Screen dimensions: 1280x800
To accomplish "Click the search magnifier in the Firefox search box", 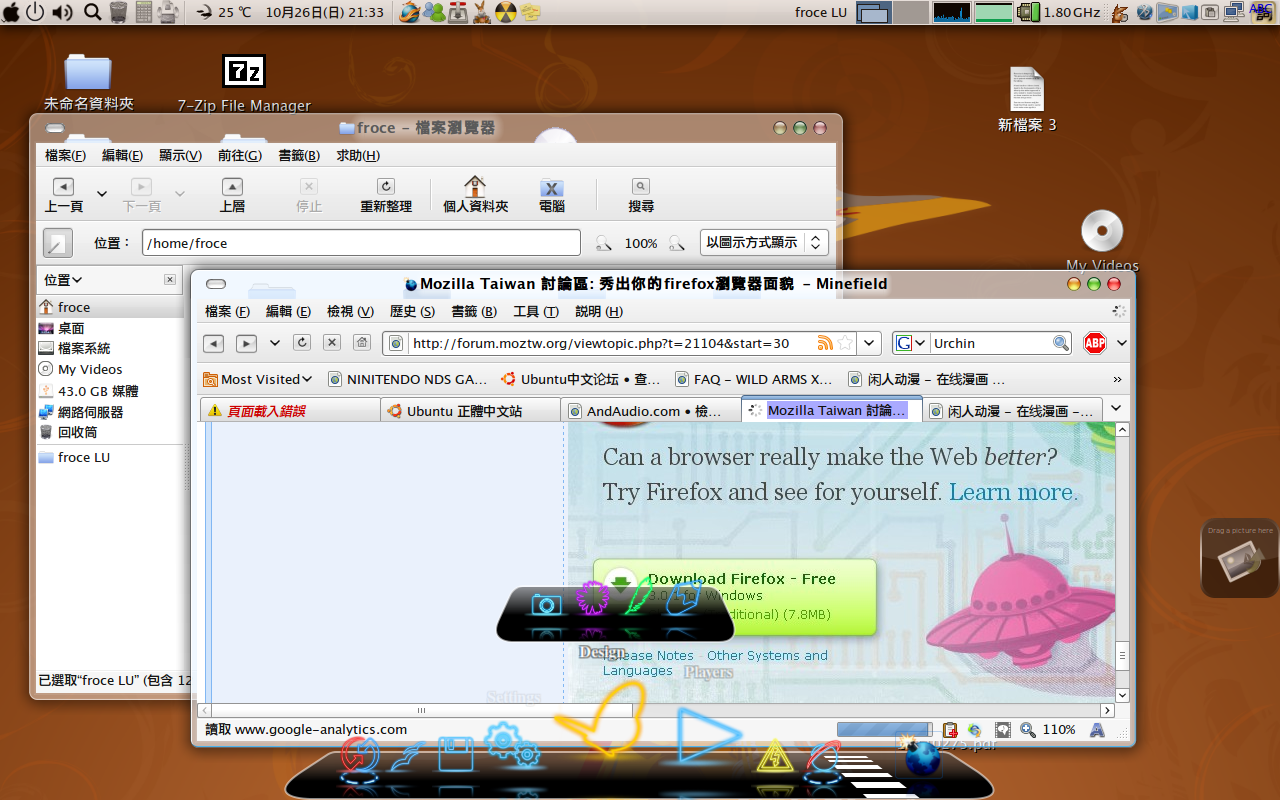I will (1061, 343).
